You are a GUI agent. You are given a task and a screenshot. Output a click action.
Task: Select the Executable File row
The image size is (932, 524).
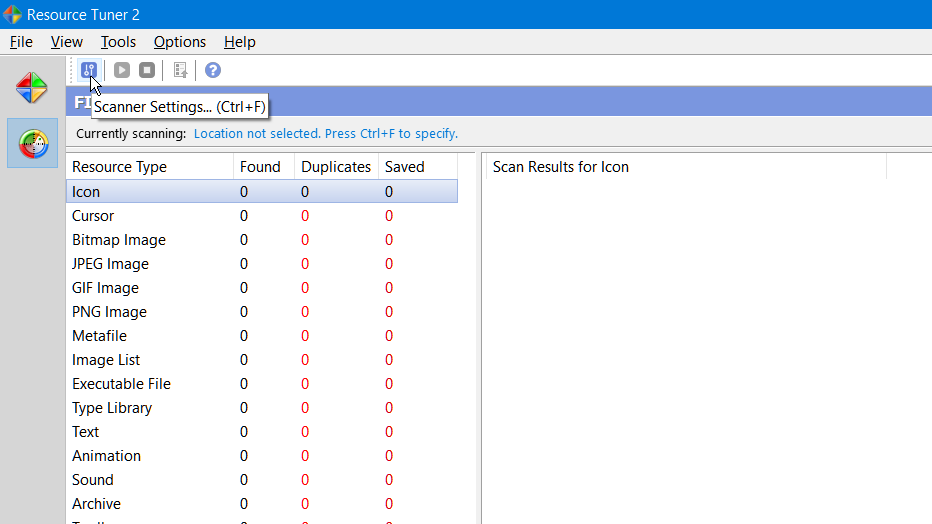(262, 384)
